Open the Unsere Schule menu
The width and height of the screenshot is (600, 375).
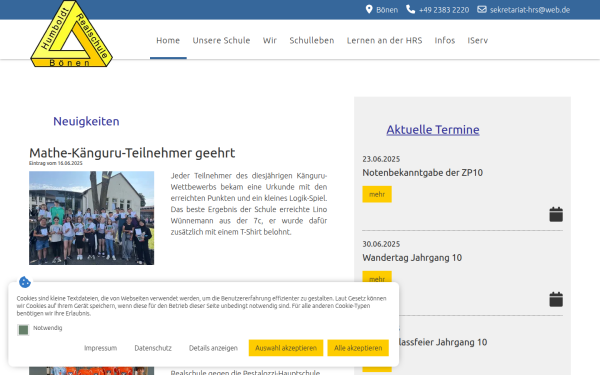(221, 40)
